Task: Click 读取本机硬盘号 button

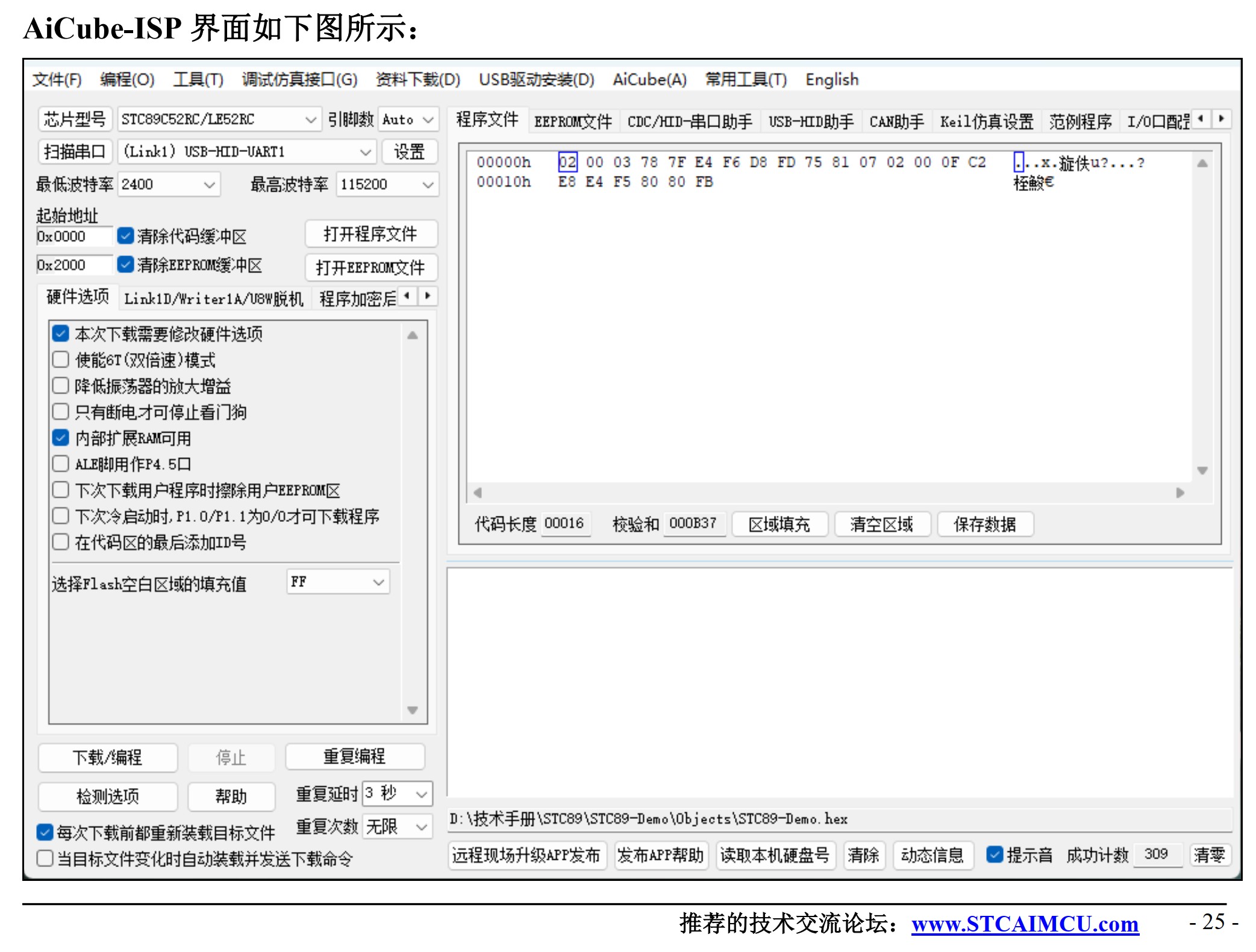Action: click(x=775, y=855)
